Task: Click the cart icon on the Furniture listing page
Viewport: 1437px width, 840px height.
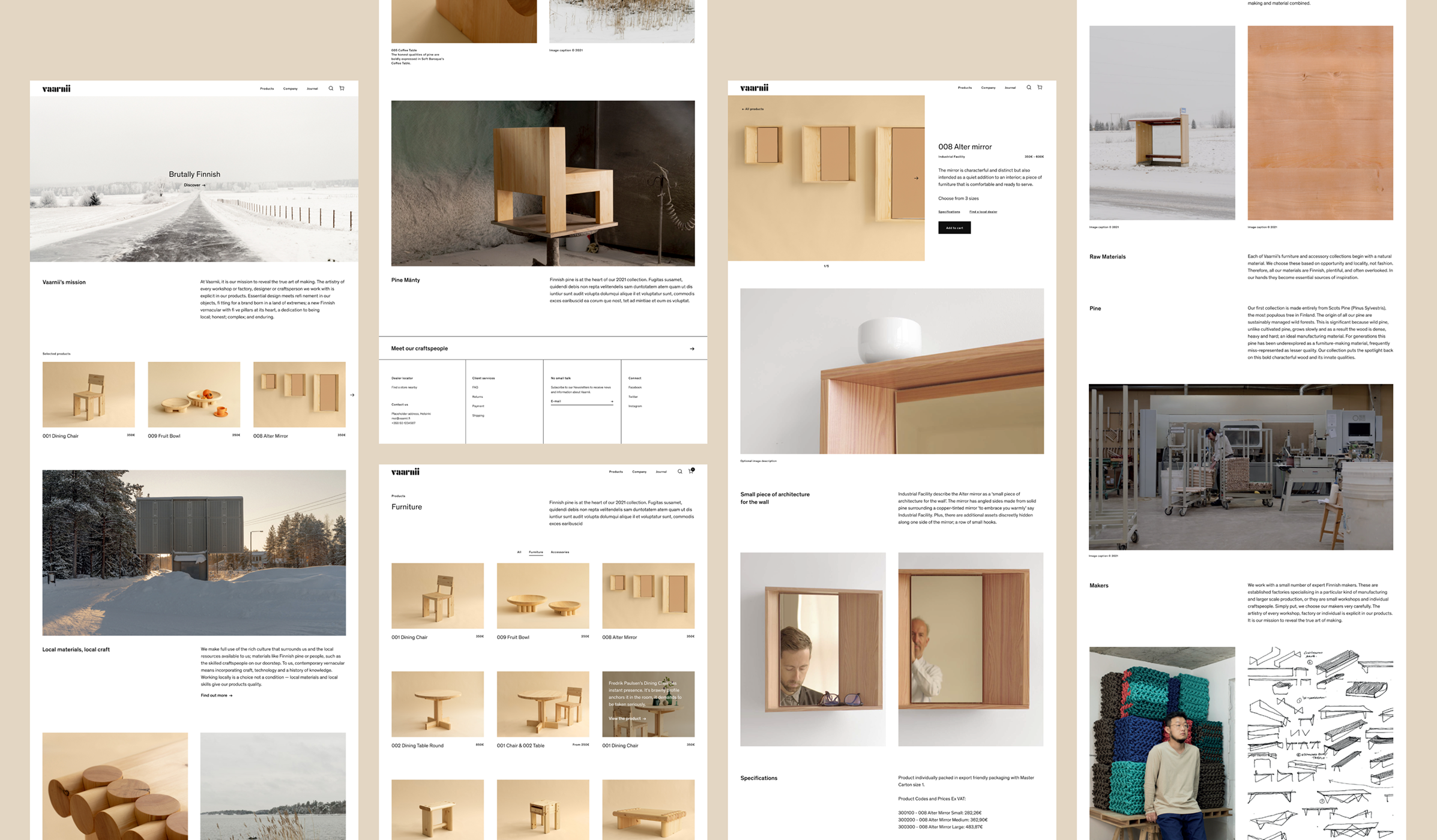Action: click(x=690, y=472)
